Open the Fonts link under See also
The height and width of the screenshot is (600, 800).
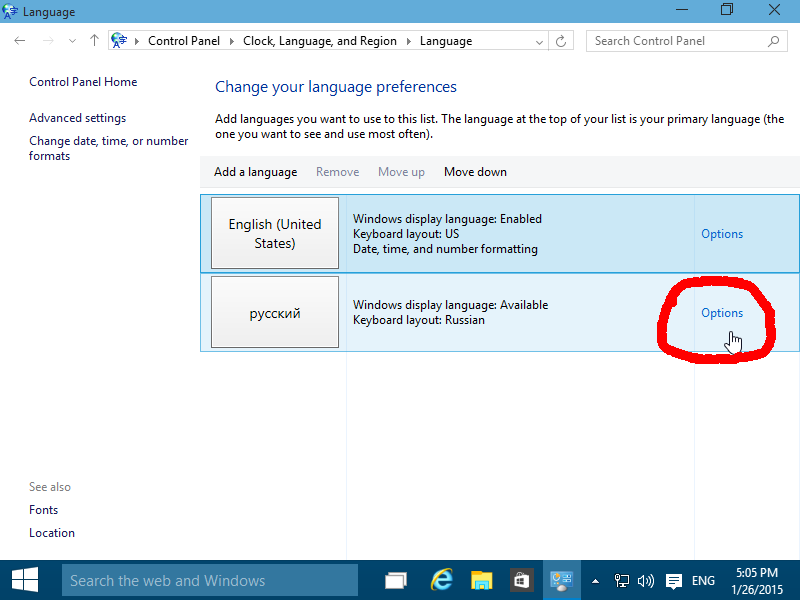point(43,510)
